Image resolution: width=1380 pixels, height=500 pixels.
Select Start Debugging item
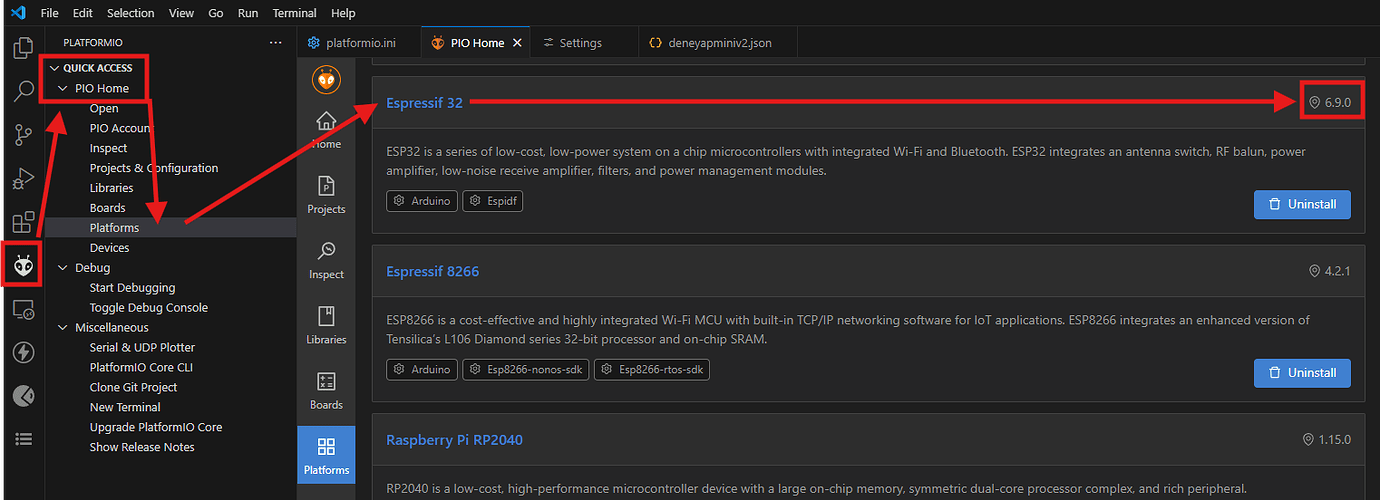tap(132, 288)
